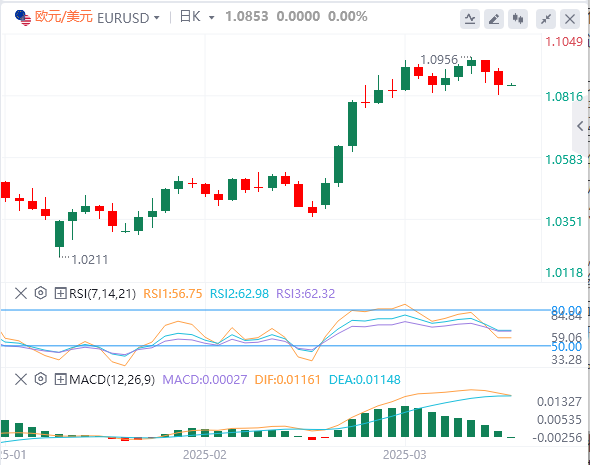The height and width of the screenshot is (465, 590).
Task: Click the 1.1049 price axis label
Action: coord(564,42)
